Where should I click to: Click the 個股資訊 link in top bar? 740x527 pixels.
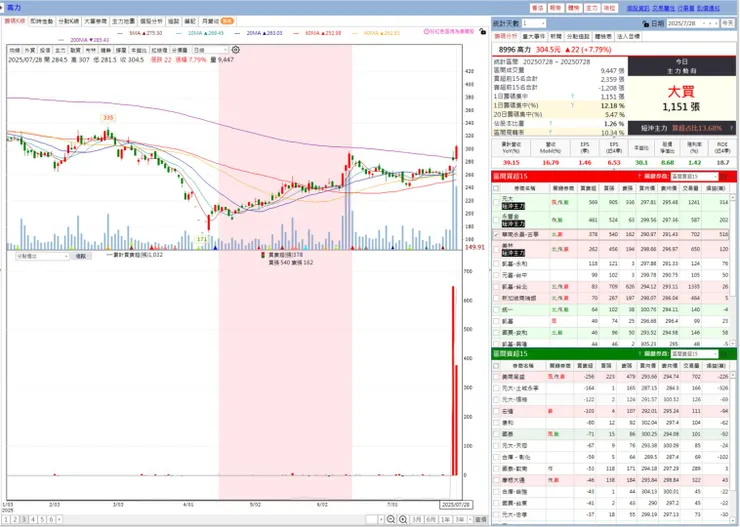click(x=638, y=8)
